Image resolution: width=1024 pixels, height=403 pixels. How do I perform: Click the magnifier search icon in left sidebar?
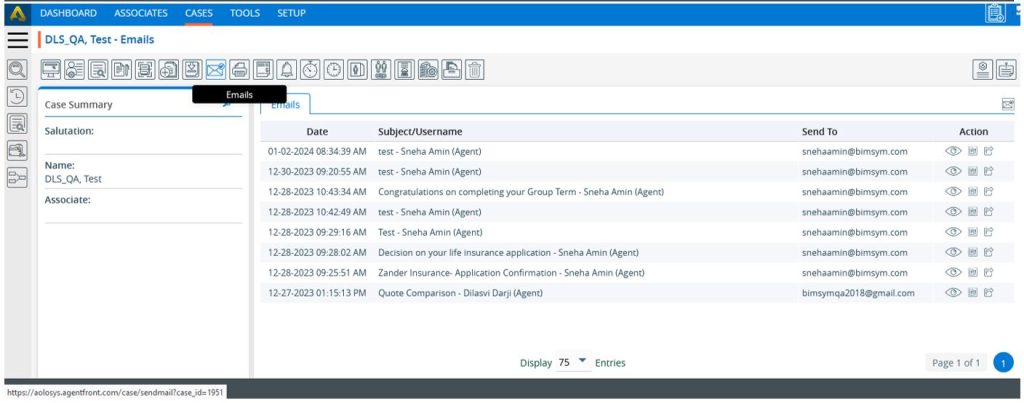[x=17, y=70]
